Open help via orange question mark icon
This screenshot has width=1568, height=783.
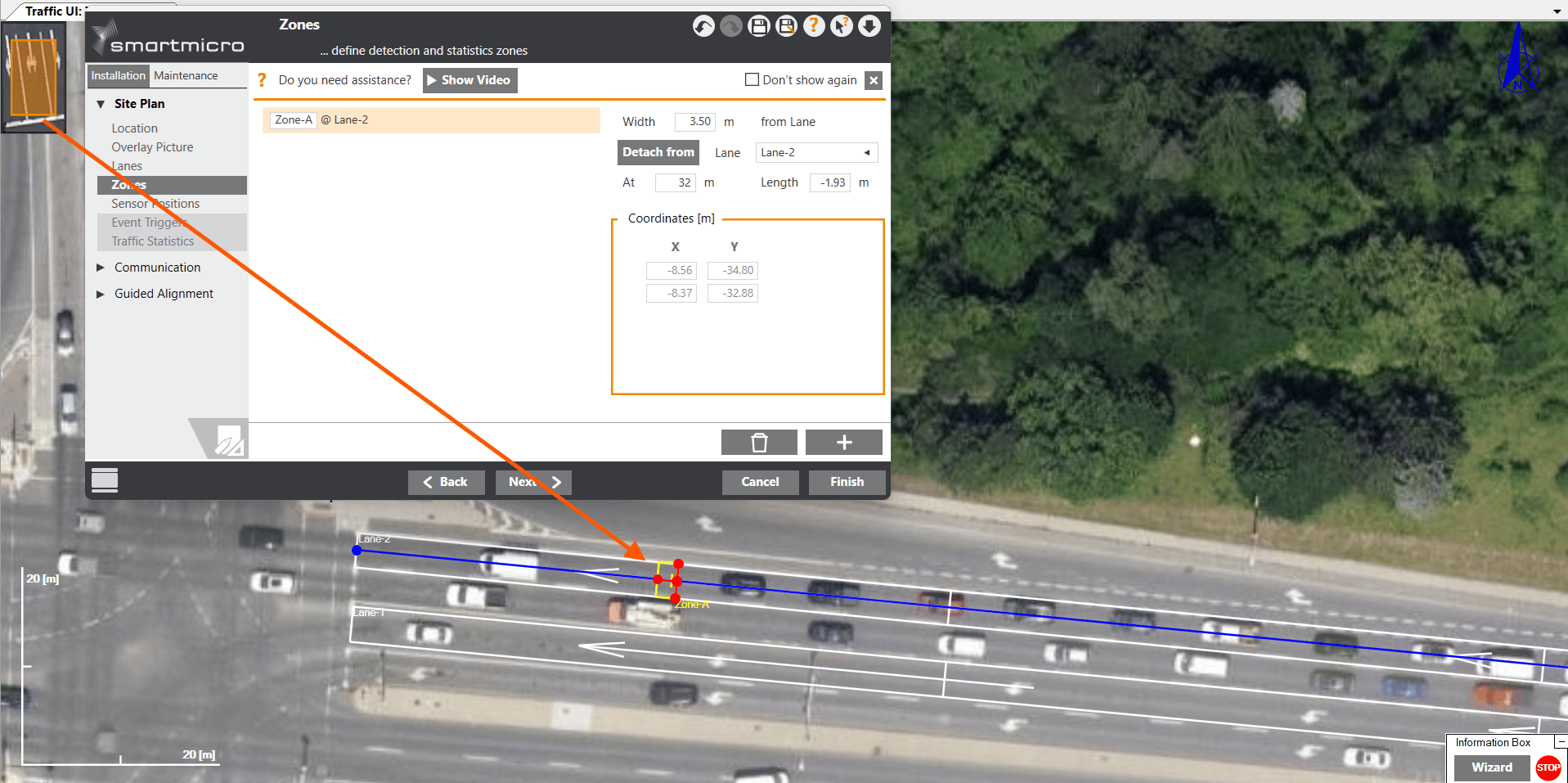814,26
